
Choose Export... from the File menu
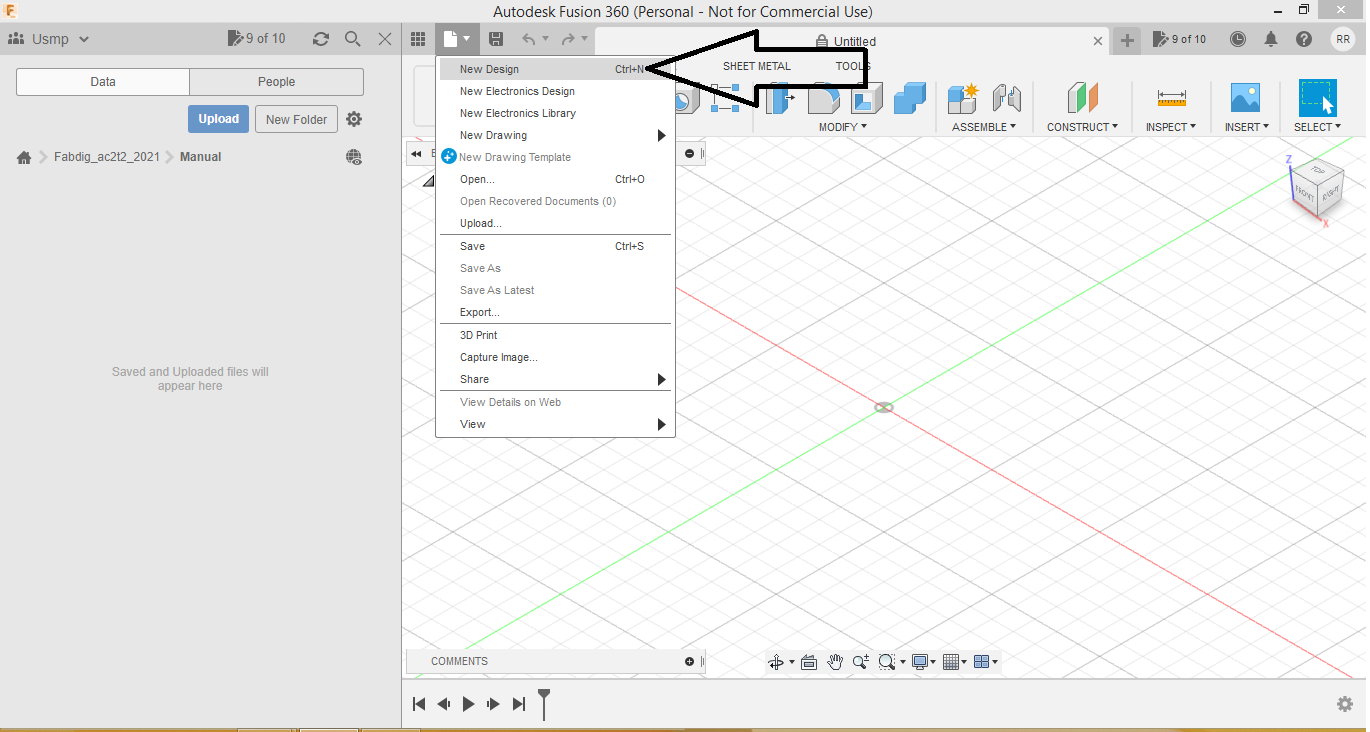(x=555, y=312)
